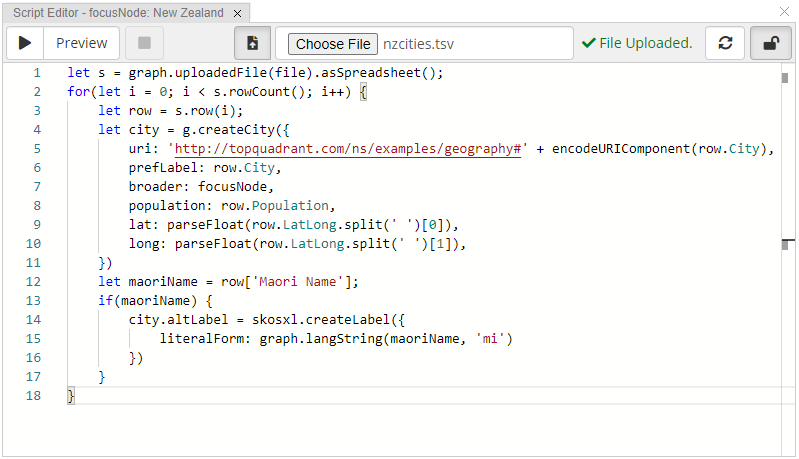The image size is (799, 459).
Task: Click line number 4 in the gutter
Action: pyautogui.click(x=37, y=129)
